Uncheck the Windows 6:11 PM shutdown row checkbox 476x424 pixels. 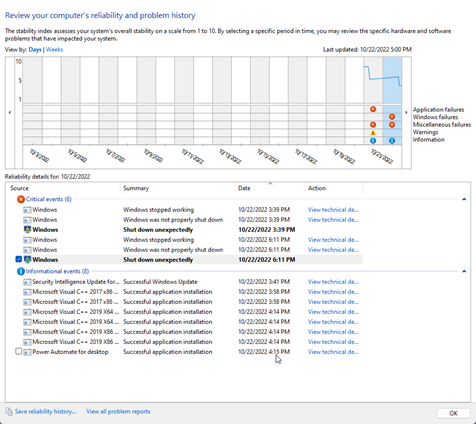(x=19, y=259)
